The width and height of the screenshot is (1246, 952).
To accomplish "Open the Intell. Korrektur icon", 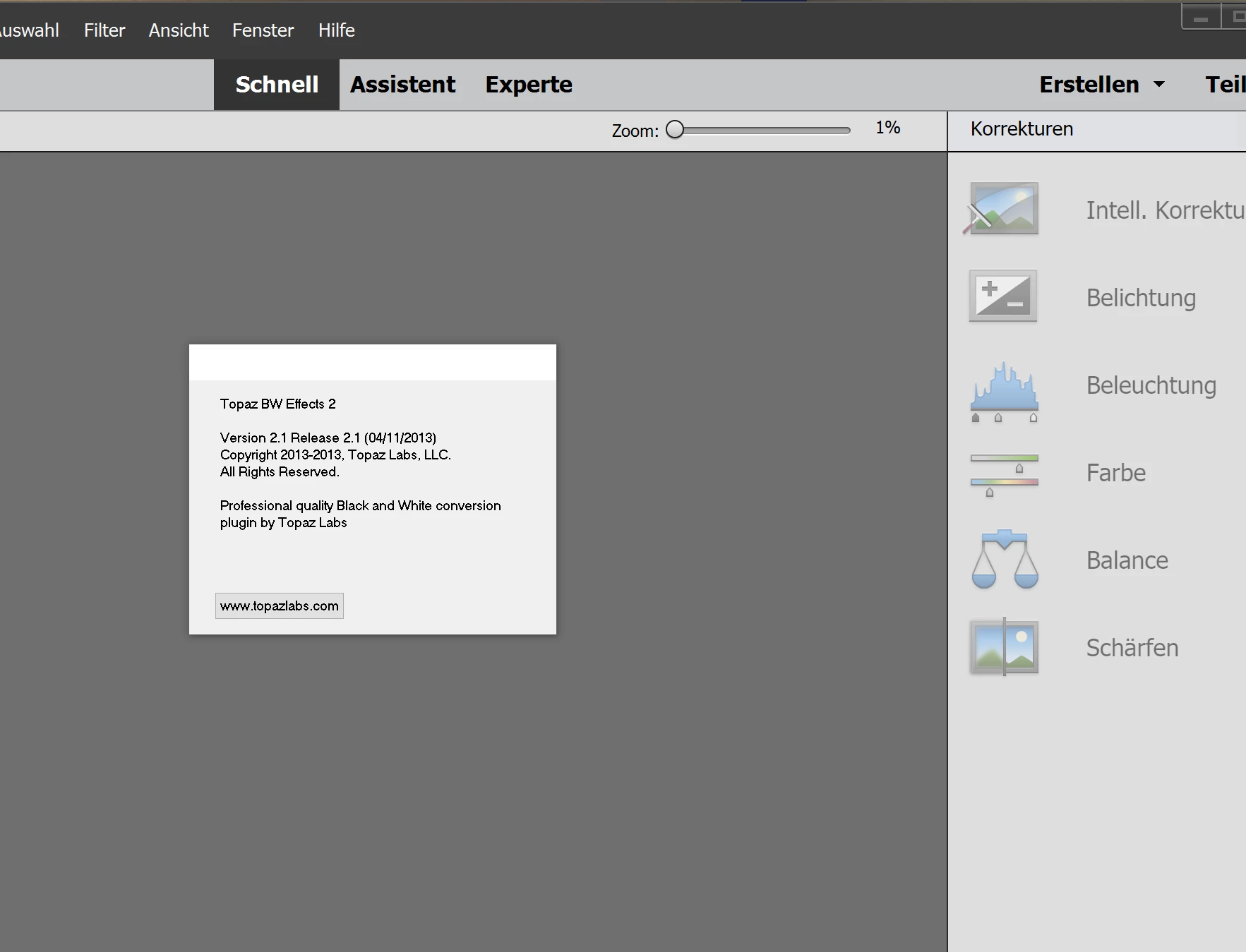I will click(1002, 209).
